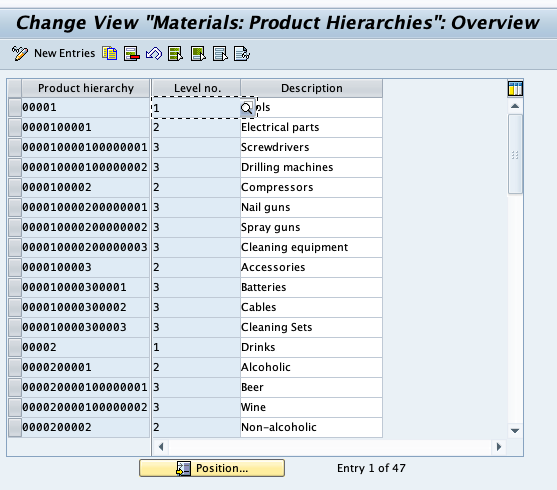
Task: Click hierarchy cell 0000100002
Action: (86, 188)
